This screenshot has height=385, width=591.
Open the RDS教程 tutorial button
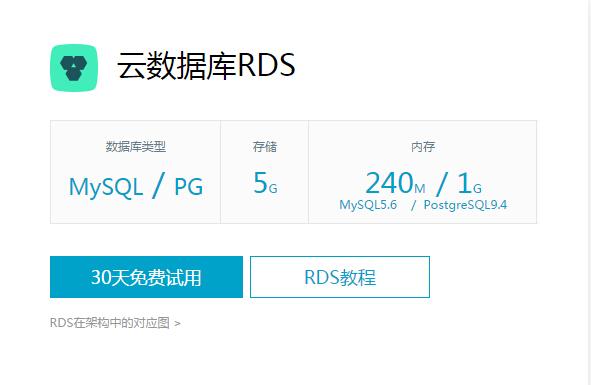click(x=340, y=277)
